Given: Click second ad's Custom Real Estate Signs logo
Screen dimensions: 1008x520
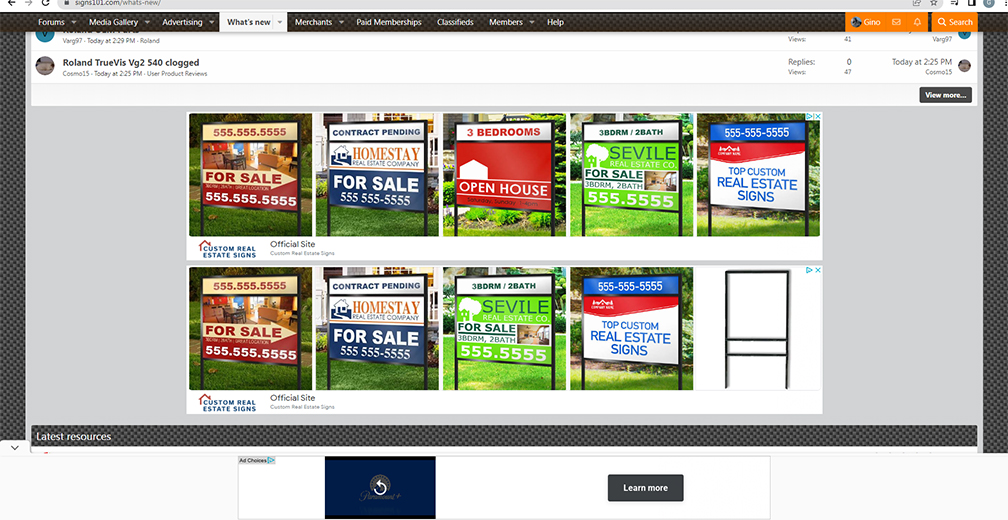Looking at the screenshot, I should coord(227,403).
